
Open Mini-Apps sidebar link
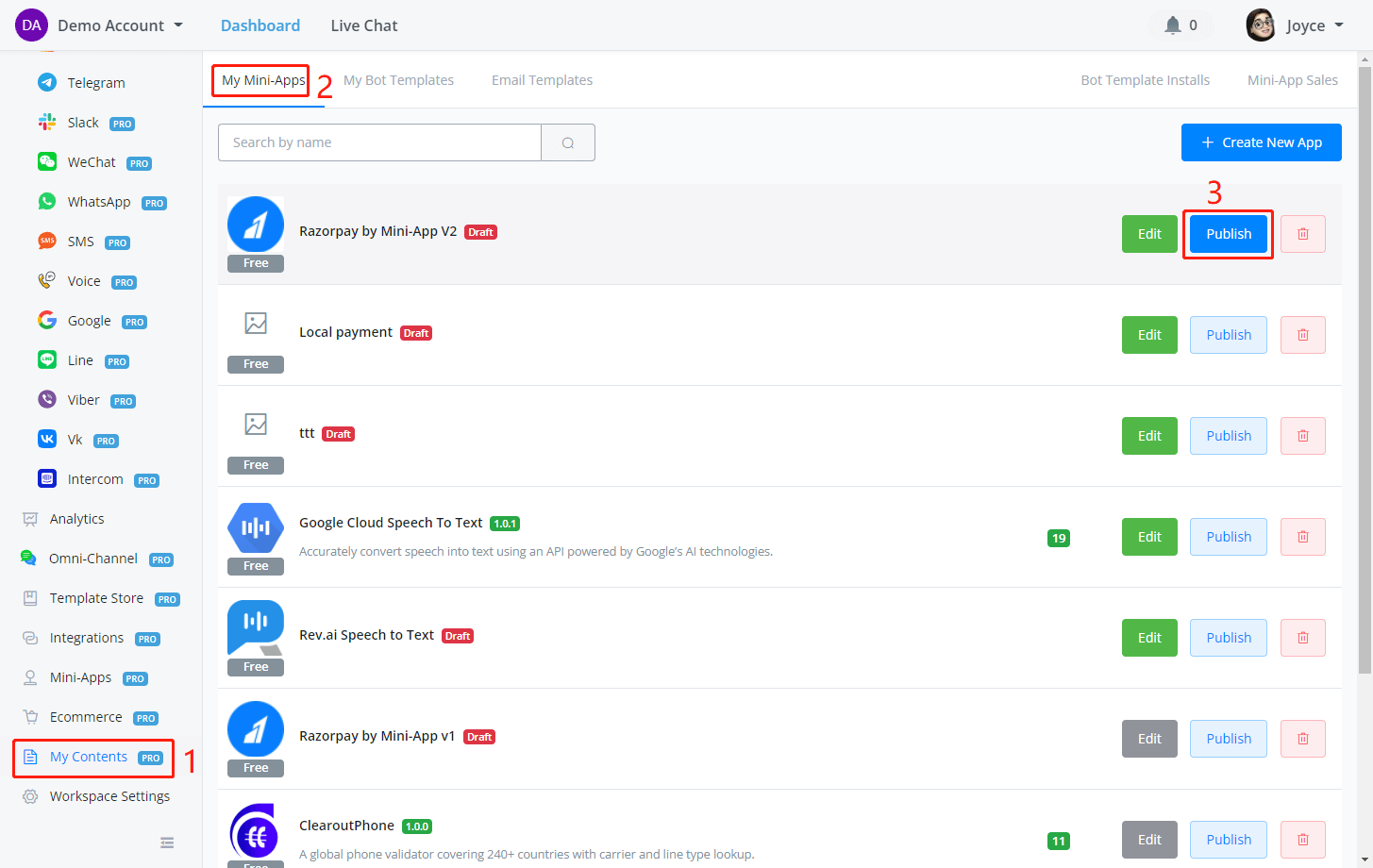click(x=81, y=677)
